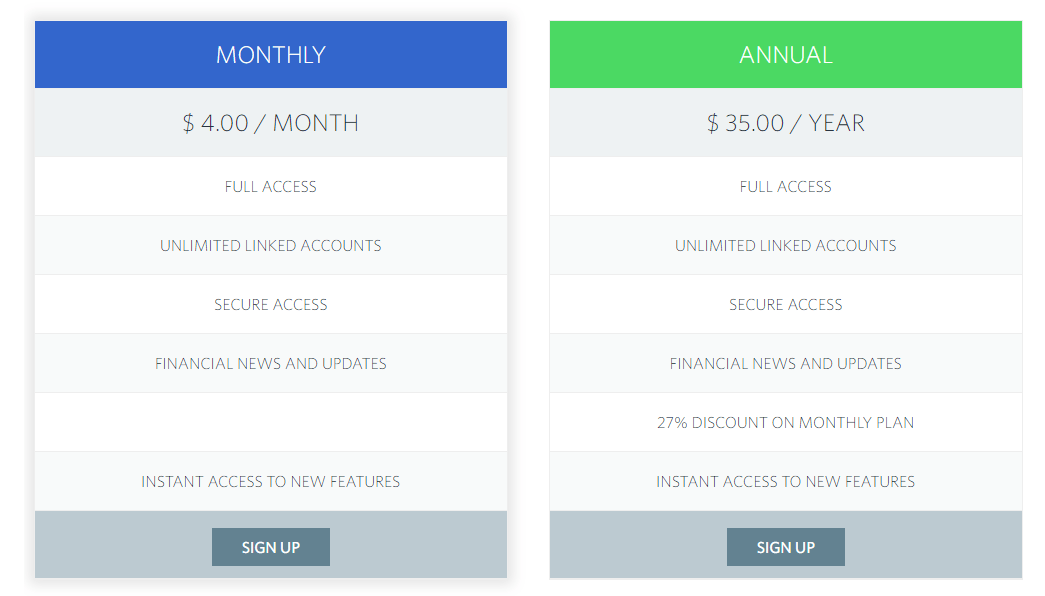Click Sign Up under the Monthly plan
The image size is (1045, 596).
pyautogui.click(x=270, y=547)
